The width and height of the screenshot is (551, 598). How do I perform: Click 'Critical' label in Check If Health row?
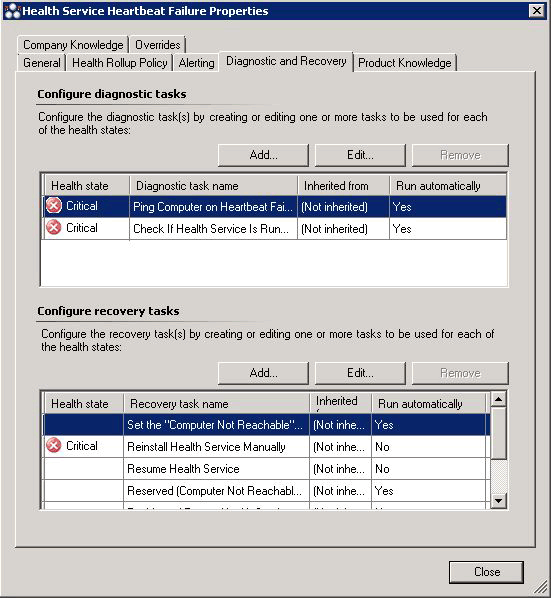click(82, 228)
